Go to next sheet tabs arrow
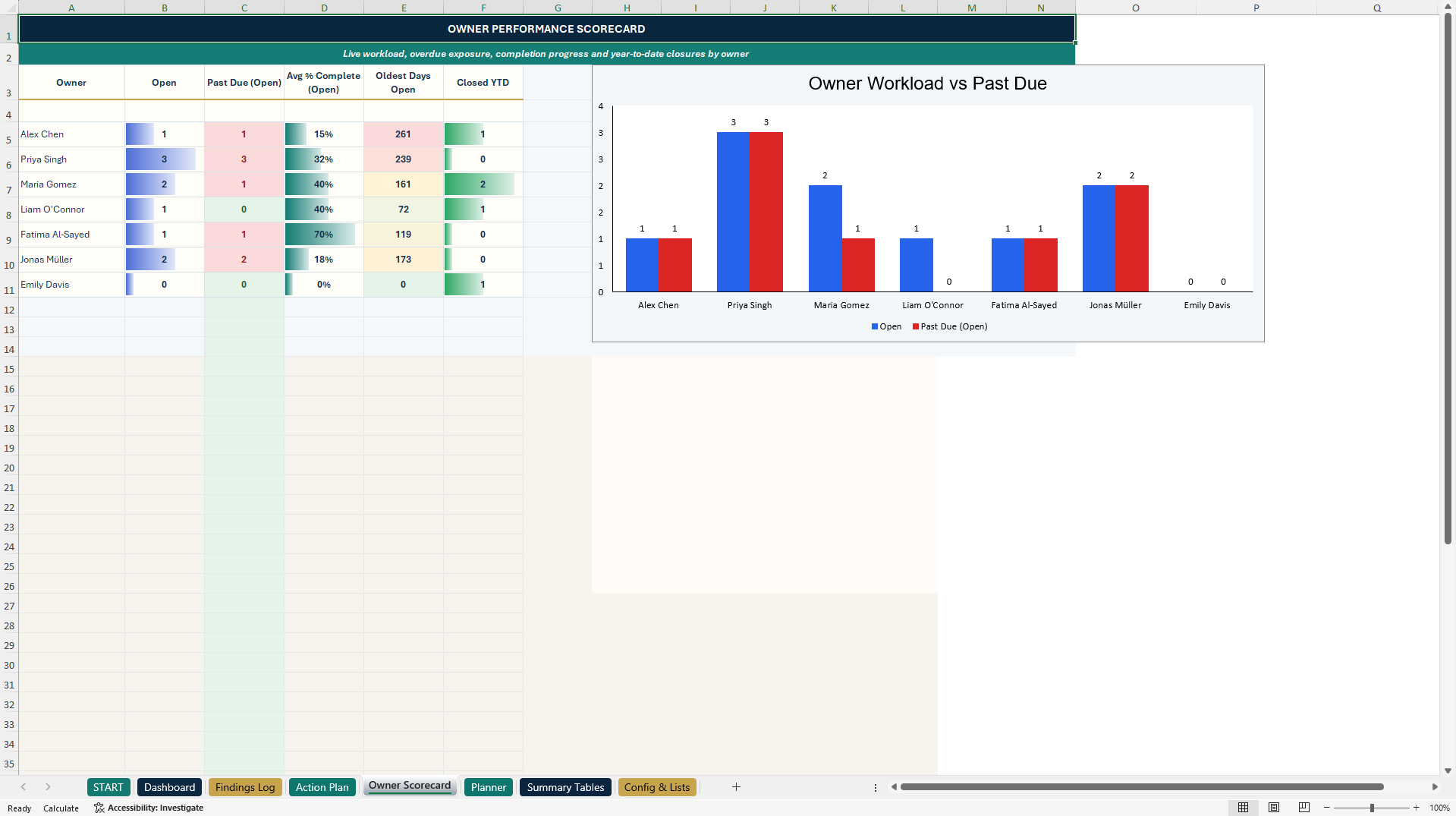Image resolution: width=1456 pixels, height=816 pixels. click(48, 787)
